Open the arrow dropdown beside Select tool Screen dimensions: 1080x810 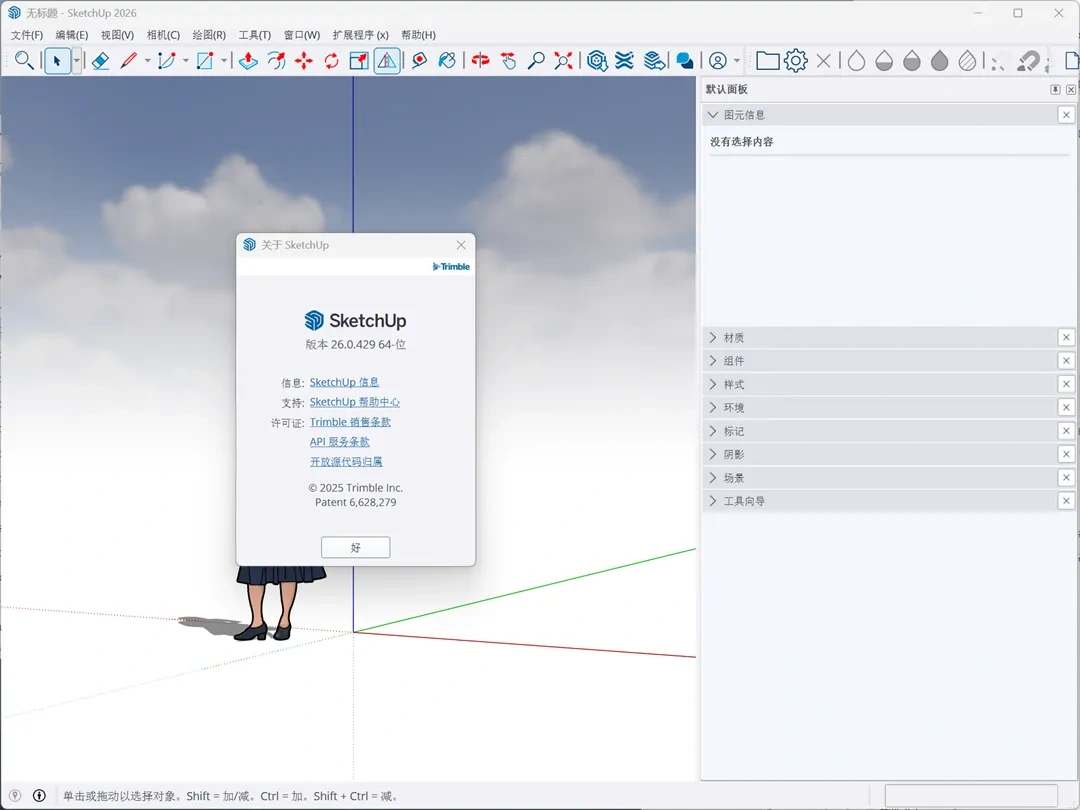pyautogui.click(x=76, y=61)
